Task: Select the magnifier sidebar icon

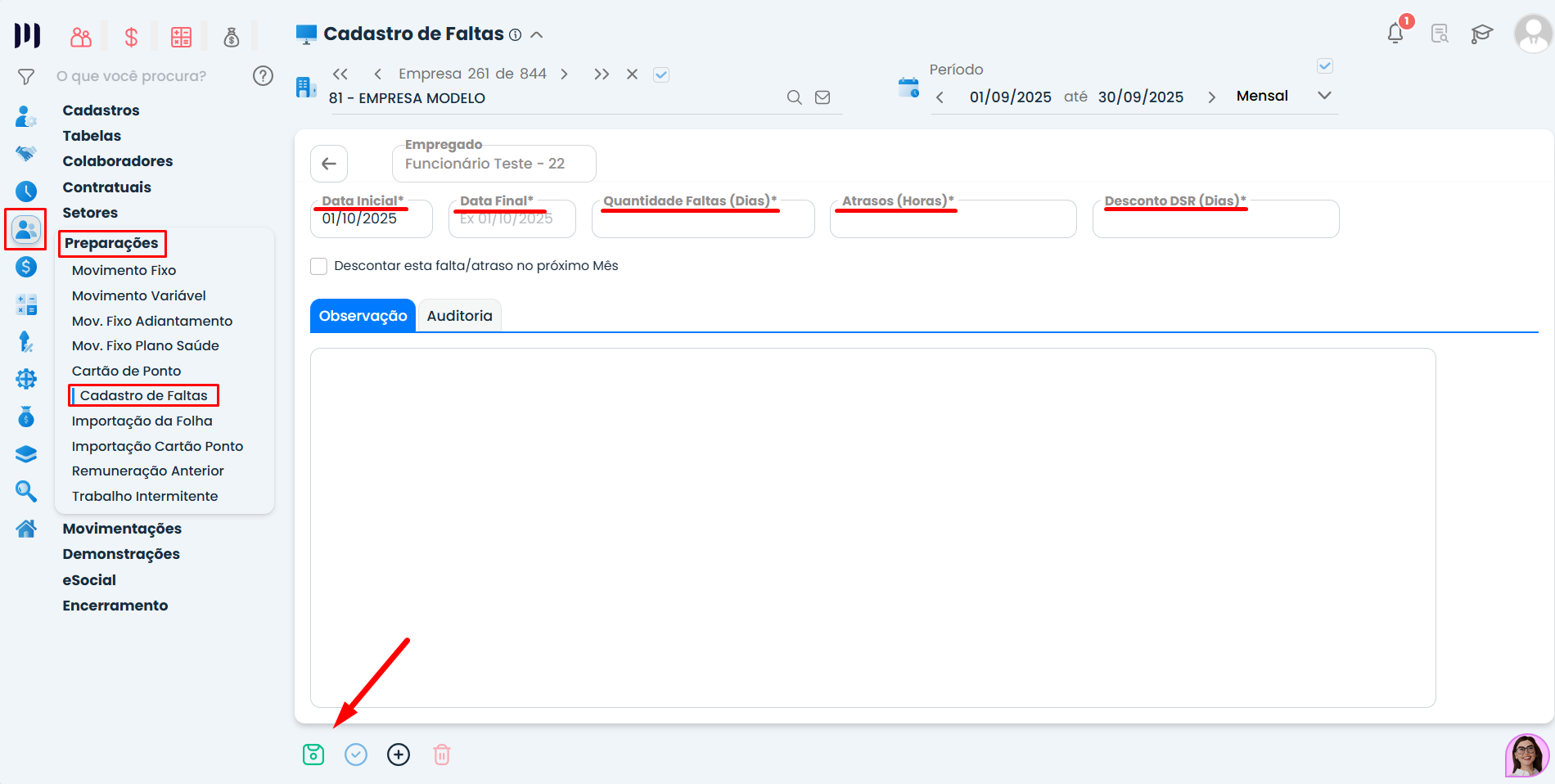Action: tap(26, 491)
